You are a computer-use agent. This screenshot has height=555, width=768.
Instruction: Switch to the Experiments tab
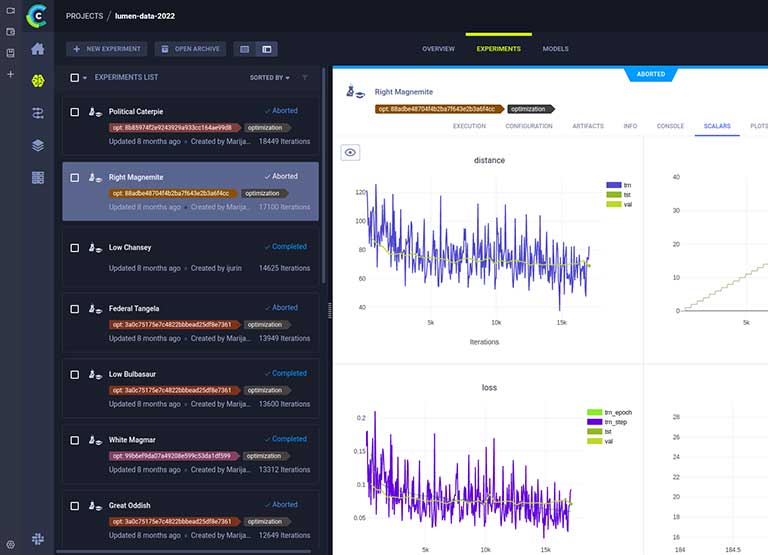coord(499,49)
